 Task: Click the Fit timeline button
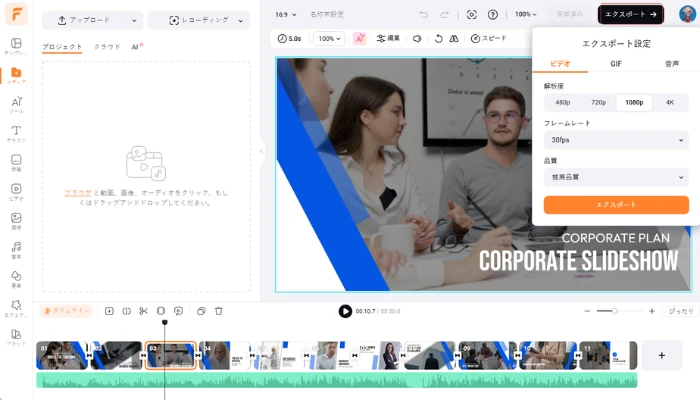pos(681,311)
